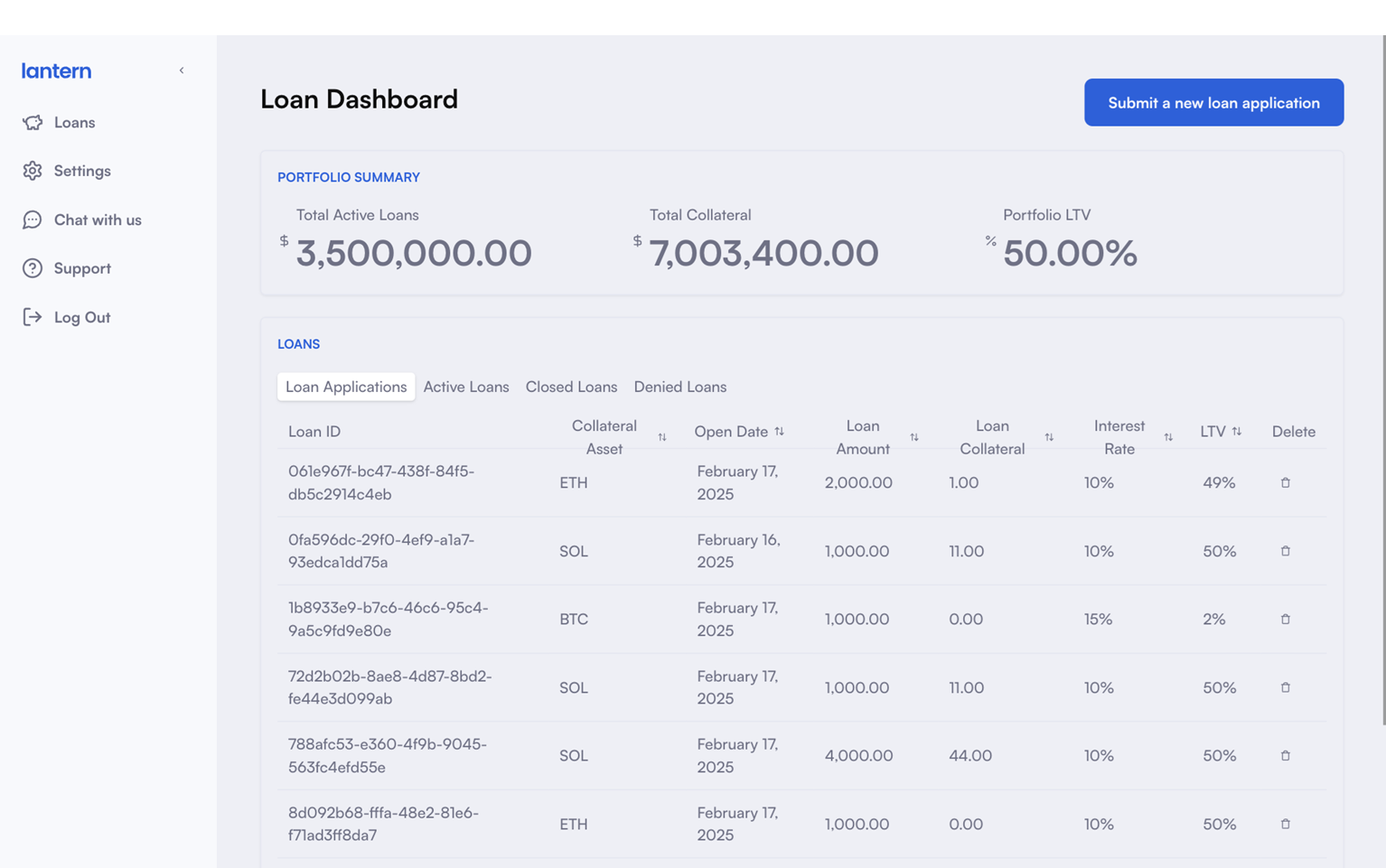Click the BTC collateral asset cell
The height and width of the screenshot is (868, 1386).
coord(574,619)
